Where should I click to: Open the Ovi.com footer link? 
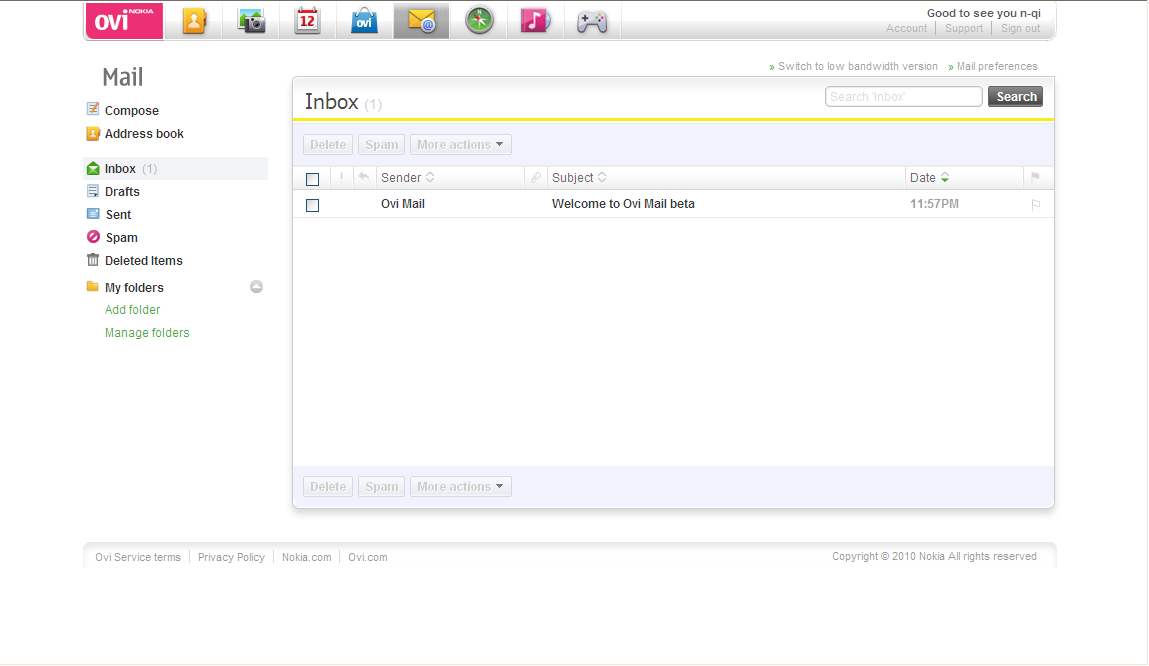[x=368, y=557]
